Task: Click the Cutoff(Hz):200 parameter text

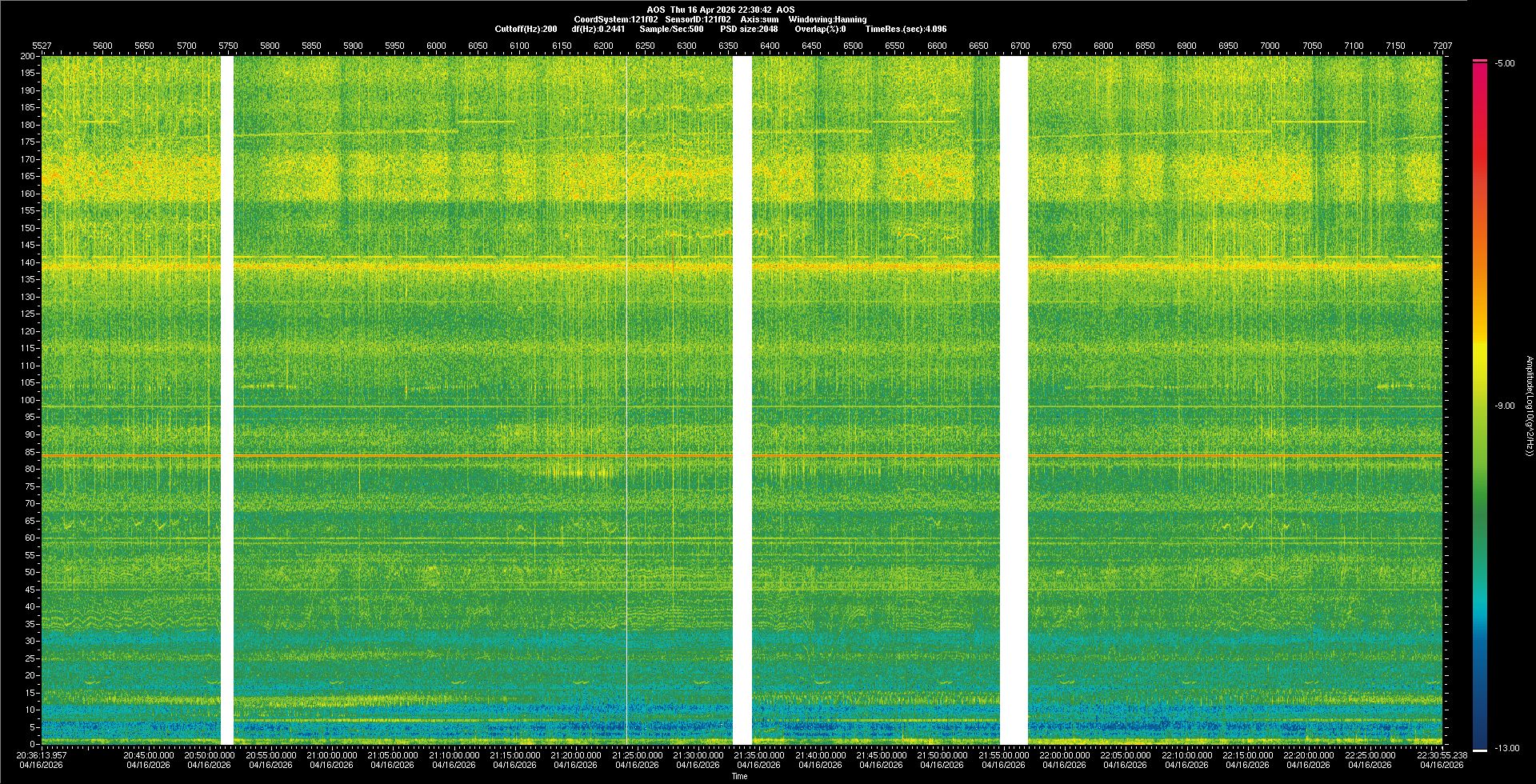Action: (526, 29)
